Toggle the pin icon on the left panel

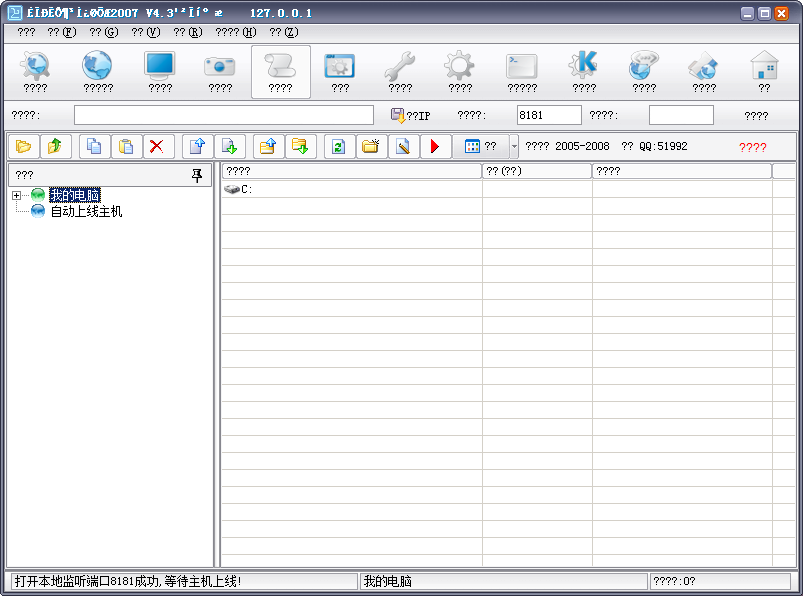(197, 175)
